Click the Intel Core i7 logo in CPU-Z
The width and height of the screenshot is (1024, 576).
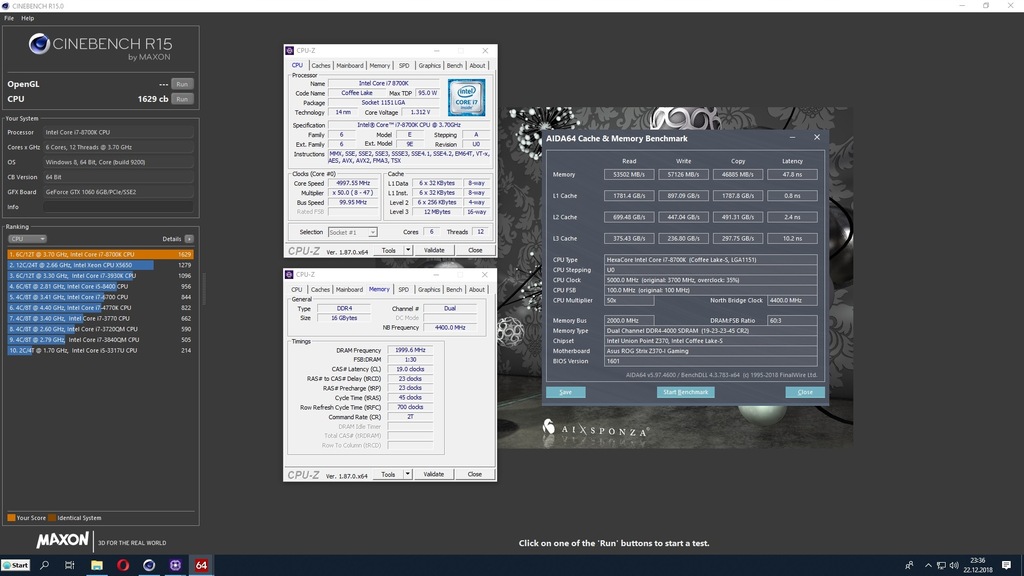click(x=466, y=98)
